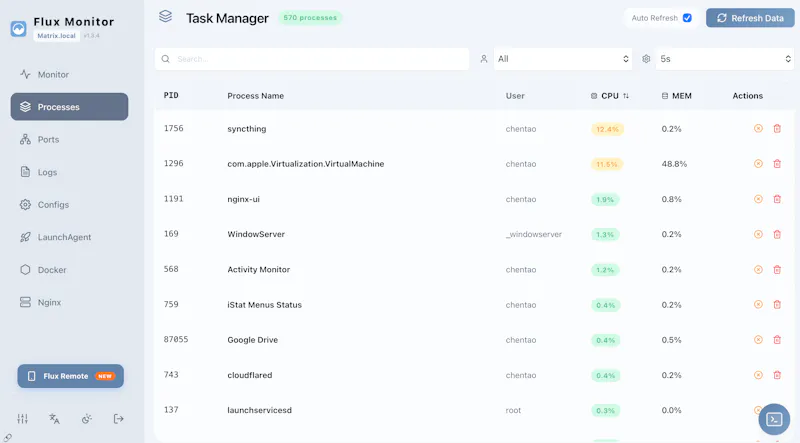The image size is (800, 443).
Task: Open Configs from the sidebar
Action: (x=69, y=205)
